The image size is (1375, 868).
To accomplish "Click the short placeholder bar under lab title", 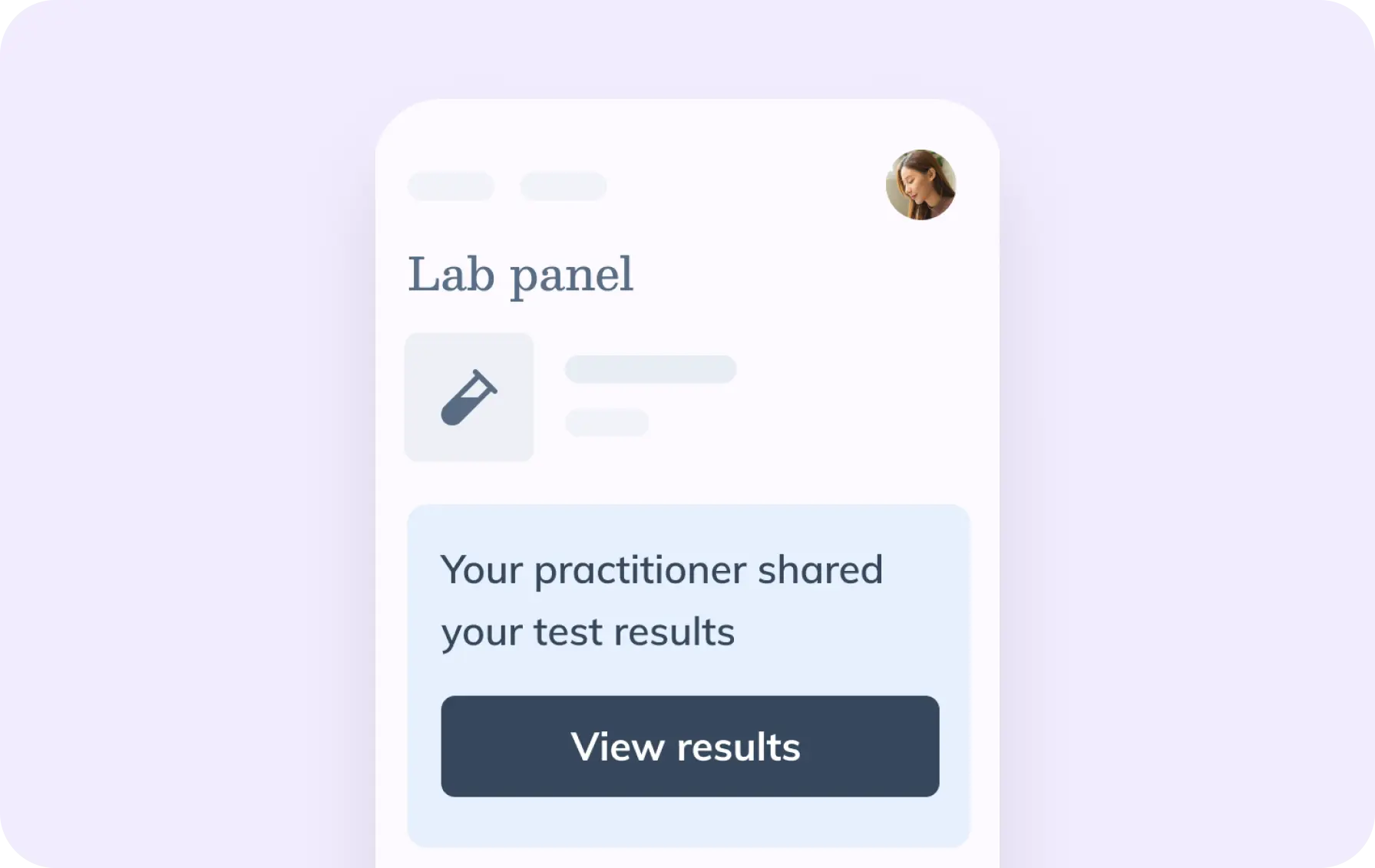I will coord(607,422).
